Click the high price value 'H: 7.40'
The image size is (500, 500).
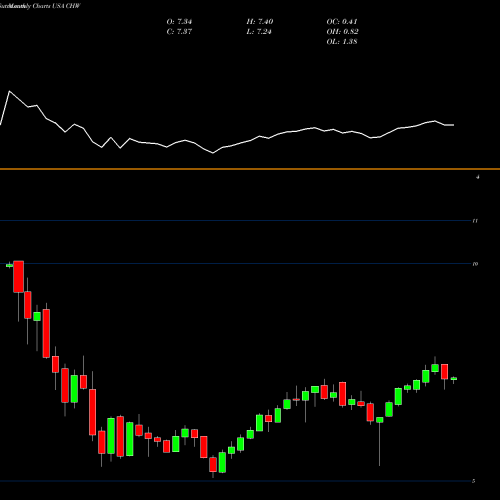[x=260, y=22]
